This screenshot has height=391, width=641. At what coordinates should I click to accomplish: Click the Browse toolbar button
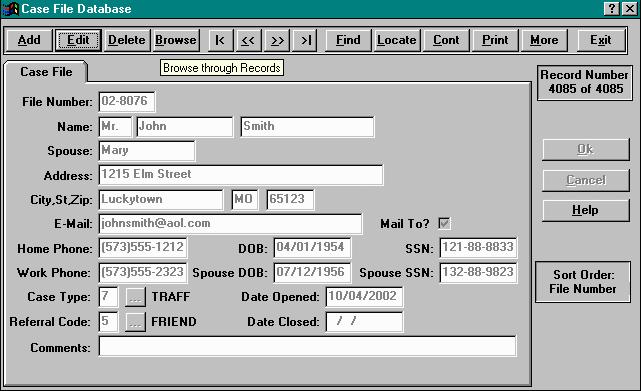tap(176, 40)
